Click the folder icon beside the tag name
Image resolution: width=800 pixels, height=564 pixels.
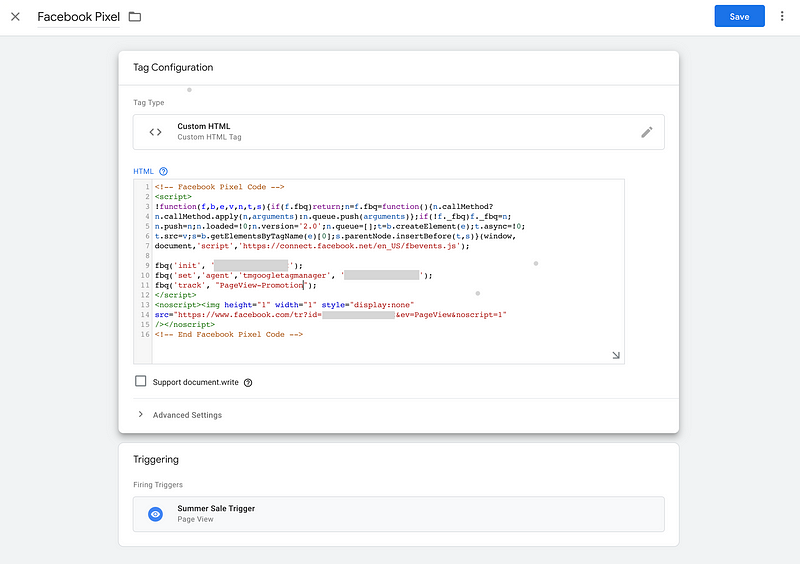(x=135, y=17)
